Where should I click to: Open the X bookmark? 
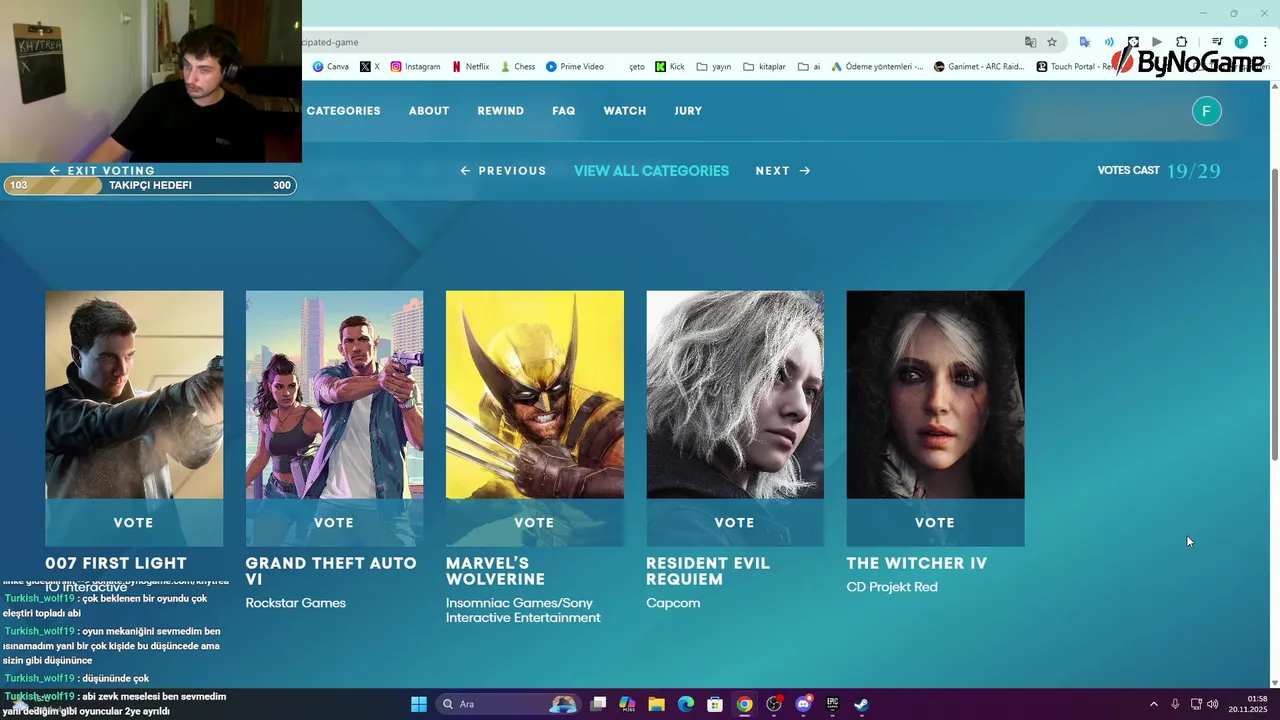[x=369, y=67]
